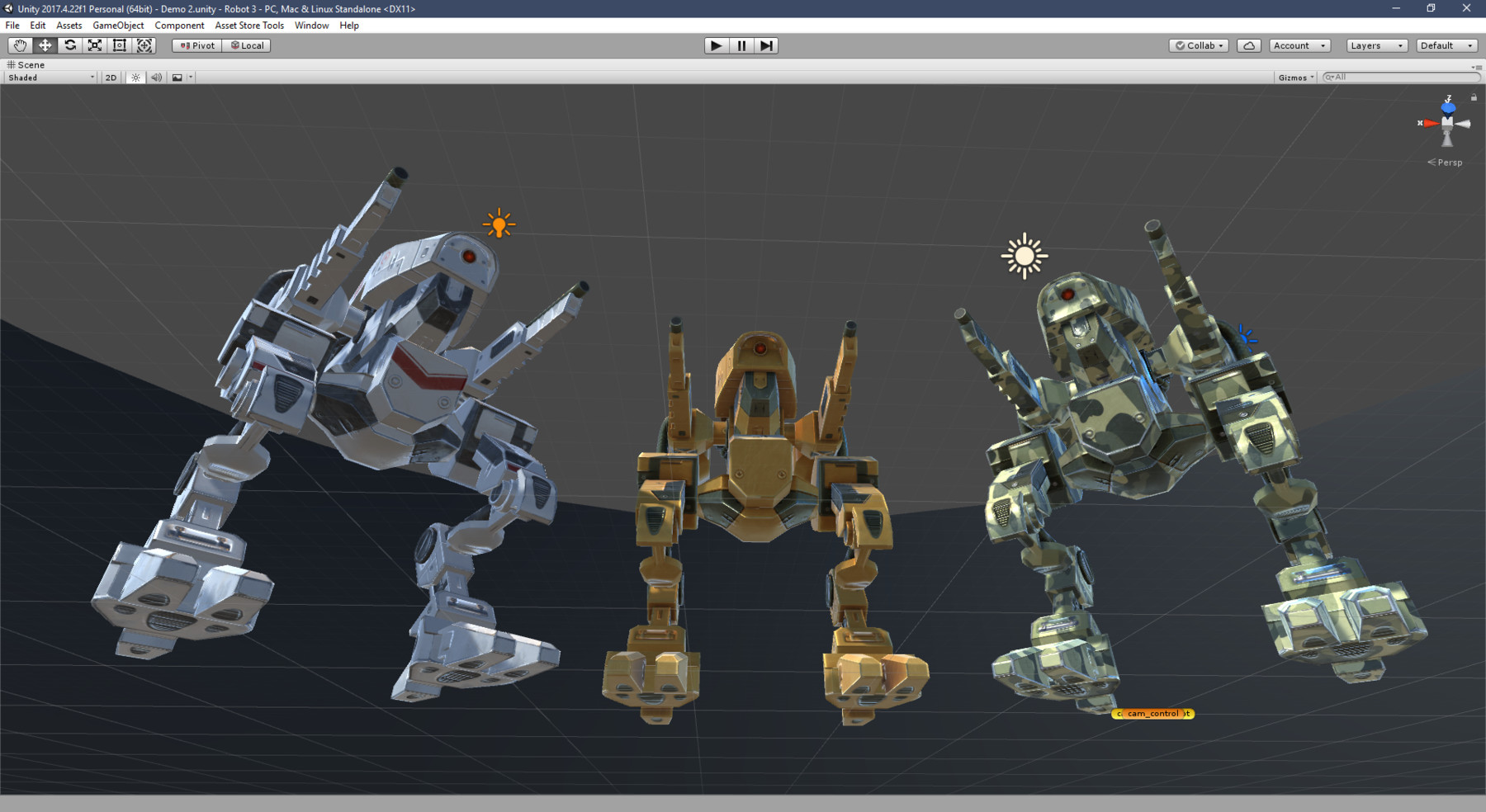Open the Asset Store Tools menu
Image resolution: width=1486 pixels, height=812 pixels.
coord(248,26)
